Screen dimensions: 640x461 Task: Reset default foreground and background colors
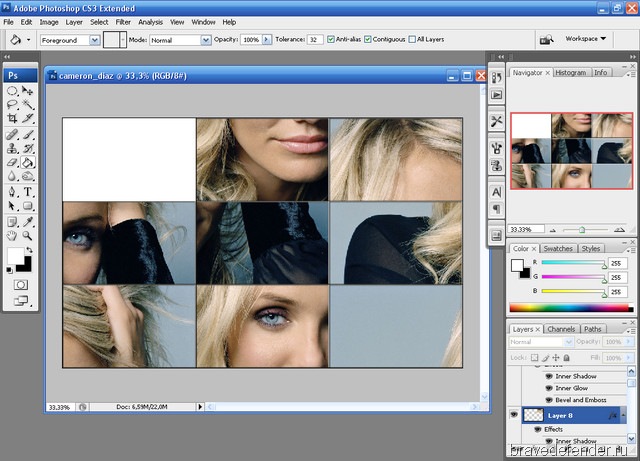(9, 270)
